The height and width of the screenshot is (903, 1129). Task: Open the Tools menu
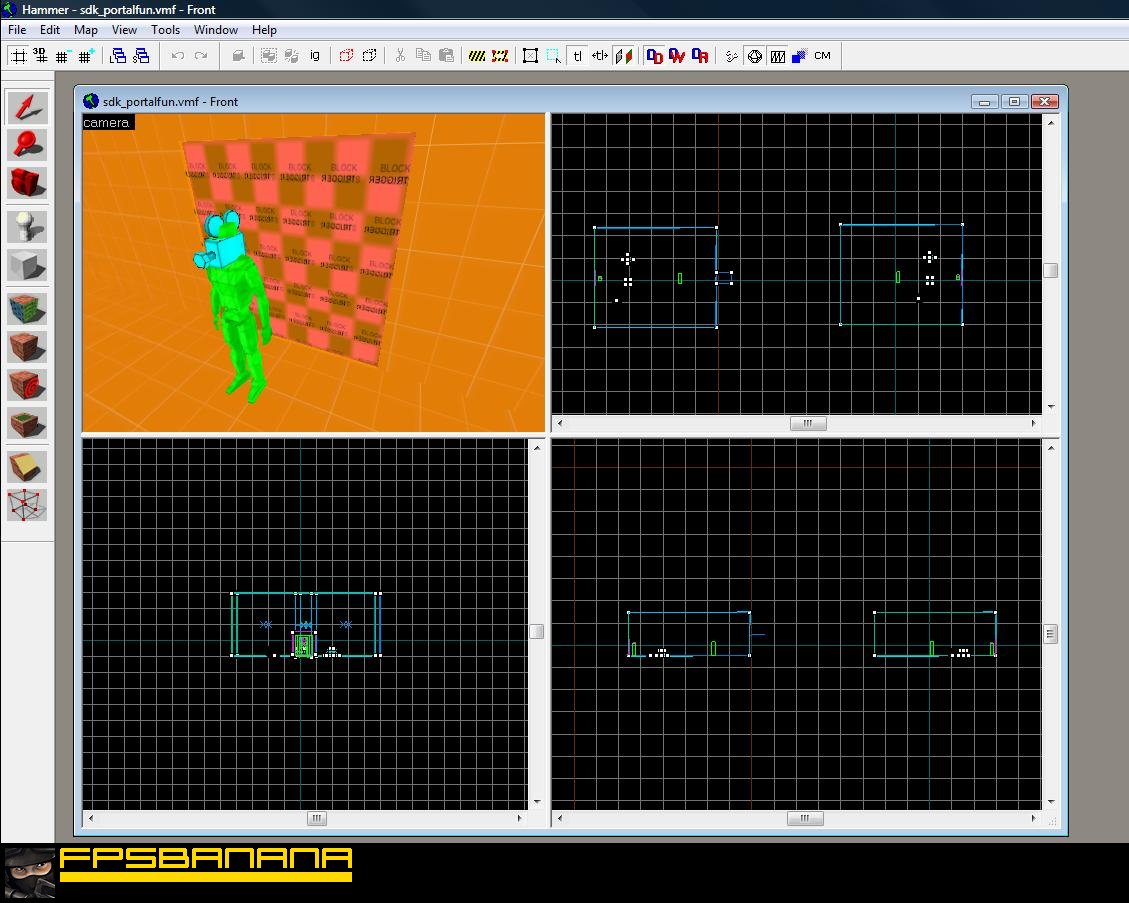[165, 30]
